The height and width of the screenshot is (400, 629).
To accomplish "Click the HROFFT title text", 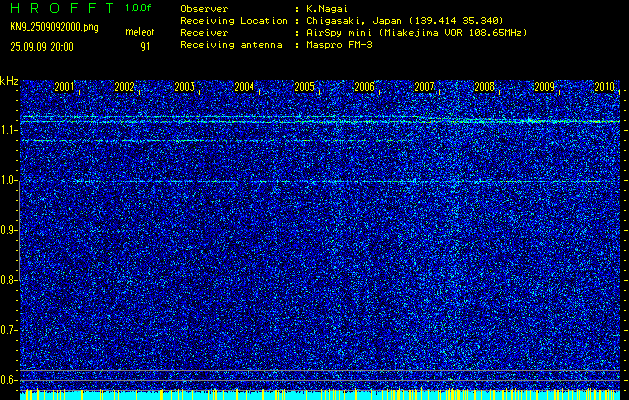I will coord(61,8).
